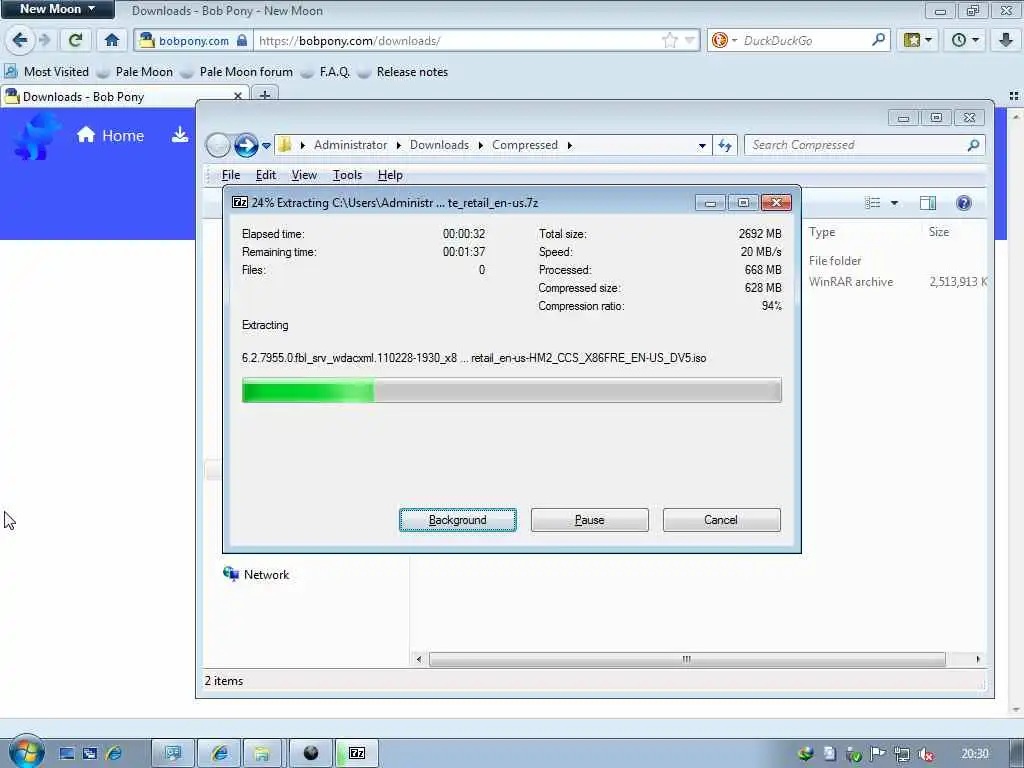Viewport: 1024px width, 768px height.
Task: Click the download icon beside Home on the webpage
Action: pyautogui.click(x=180, y=135)
